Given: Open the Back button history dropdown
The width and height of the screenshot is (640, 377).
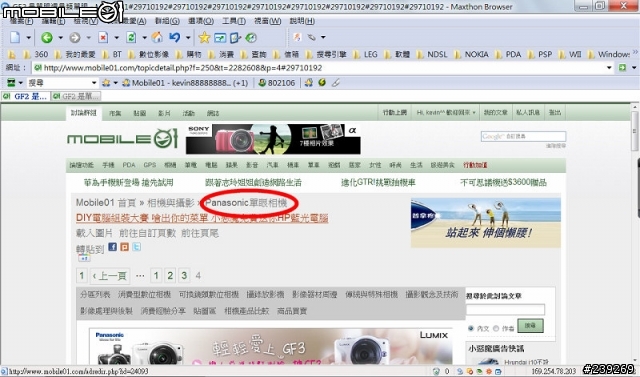Looking at the screenshot, I should 60,38.
